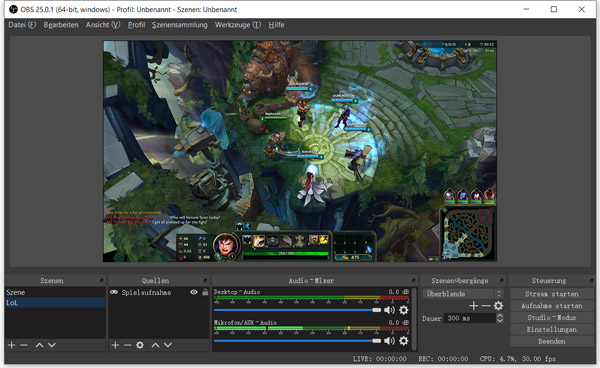The width and height of the screenshot is (600, 368).
Task: Click Stream starten button
Action: (x=552, y=294)
